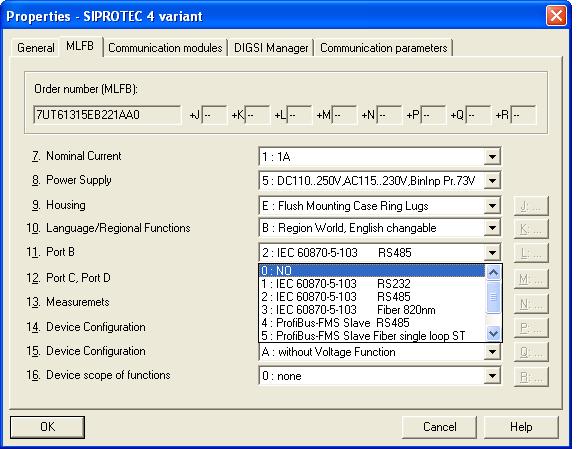
Task: Click the '13. Measuremets' label
Action: [x=68, y=302]
